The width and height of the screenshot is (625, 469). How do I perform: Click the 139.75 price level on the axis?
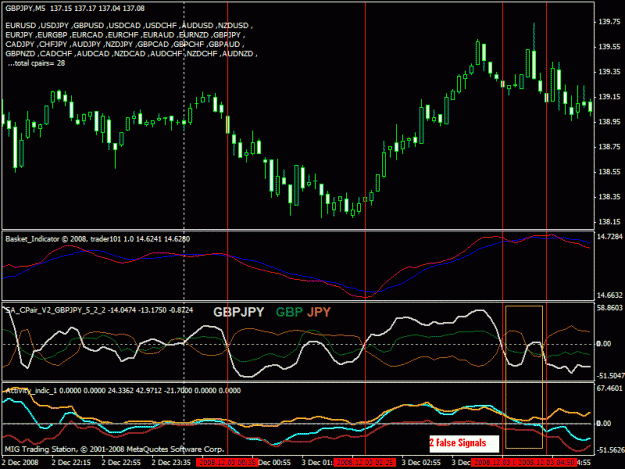pyautogui.click(x=609, y=22)
